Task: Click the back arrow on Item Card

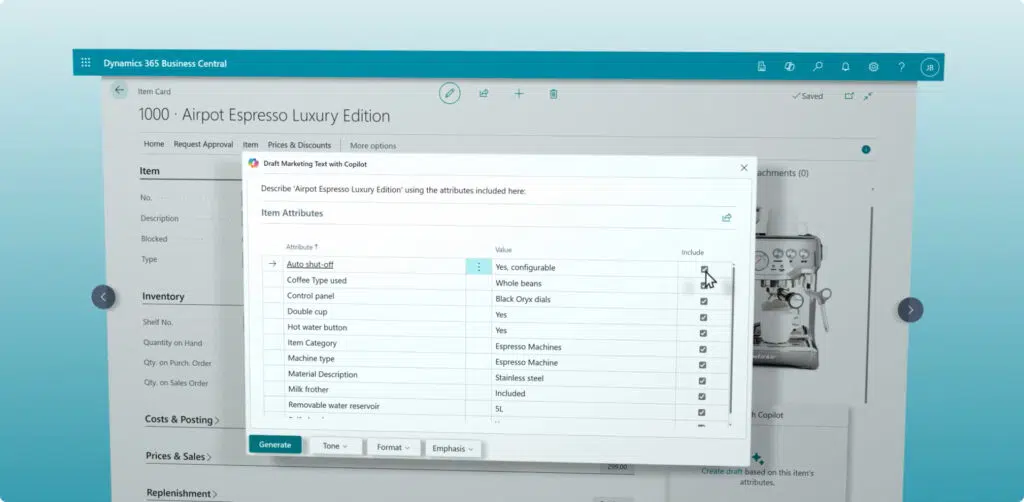Action: [x=119, y=91]
